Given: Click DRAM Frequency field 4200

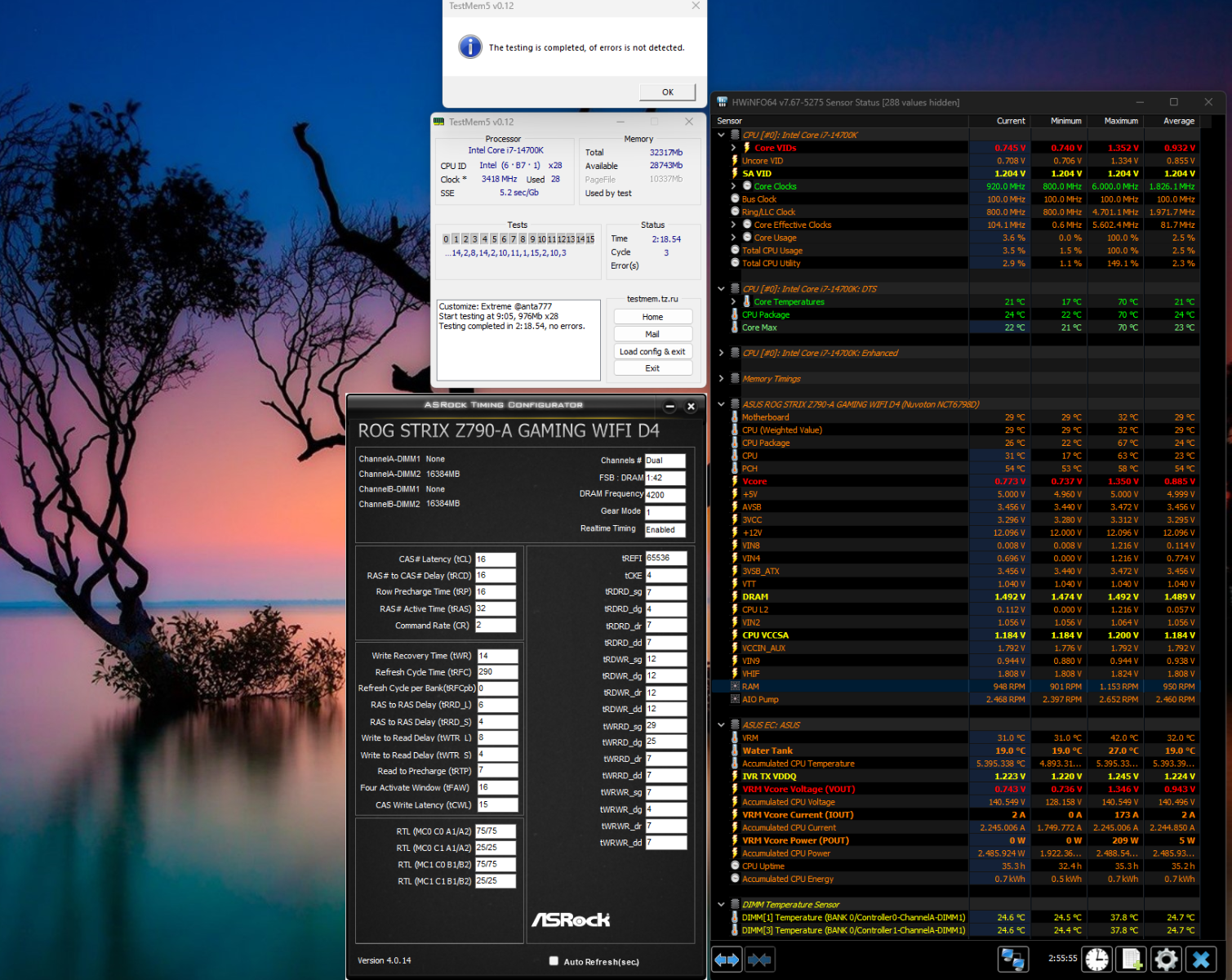Looking at the screenshot, I should [665, 495].
